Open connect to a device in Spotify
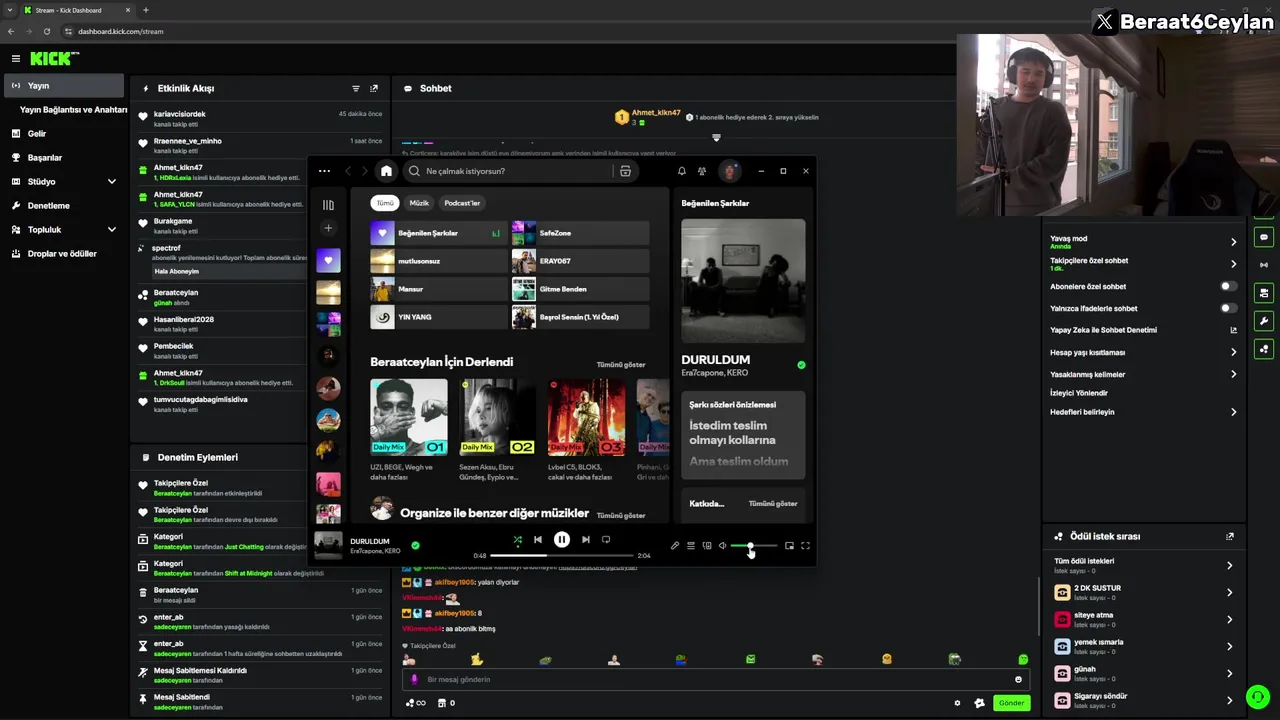The width and height of the screenshot is (1280, 720). click(707, 546)
